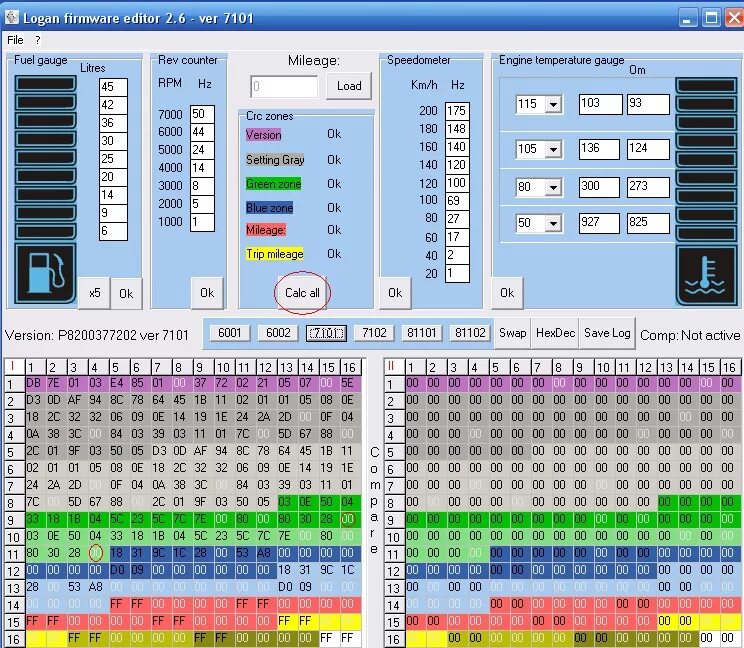The image size is (744, 648).
Task: Open the 50 temperature dropdown
Action: 553,223
